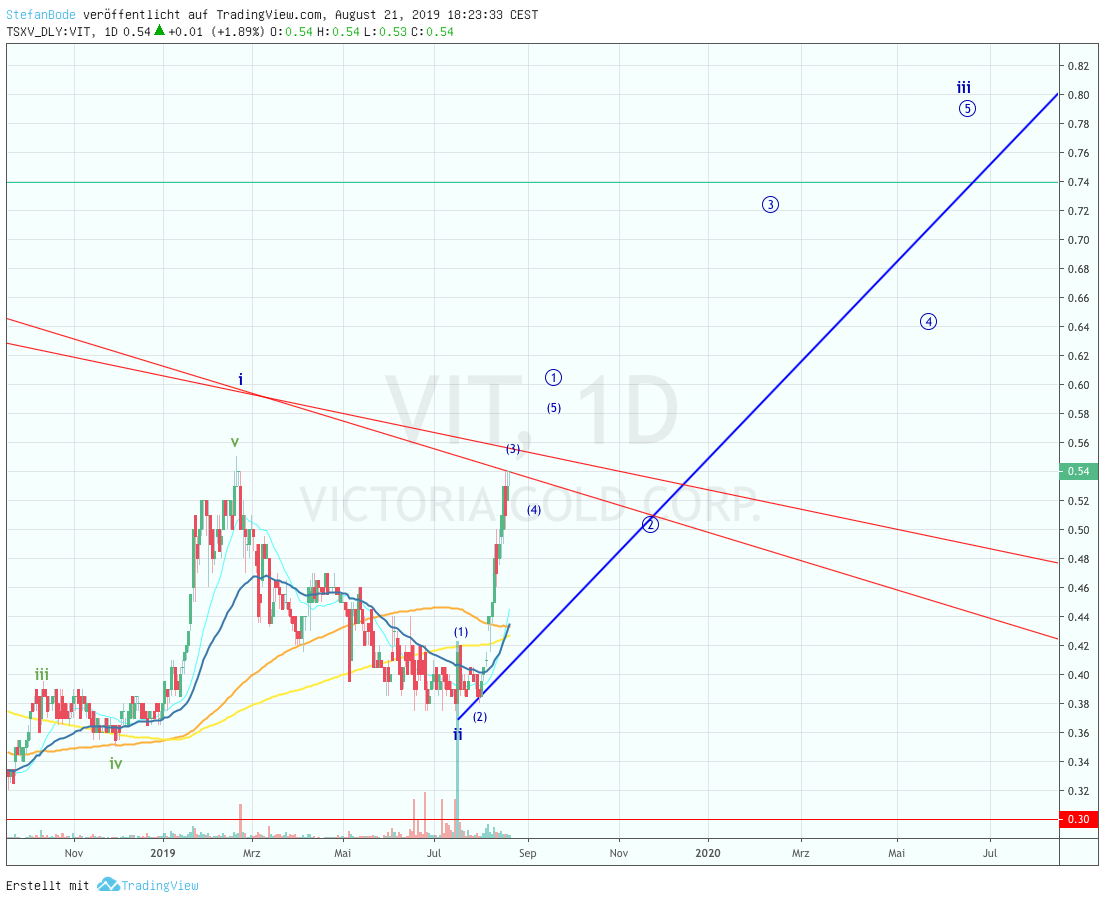Viewport: 1105px width, 902px height.
Task: Select the green 'v' wave label at the peak
Action: click(235, 442)
